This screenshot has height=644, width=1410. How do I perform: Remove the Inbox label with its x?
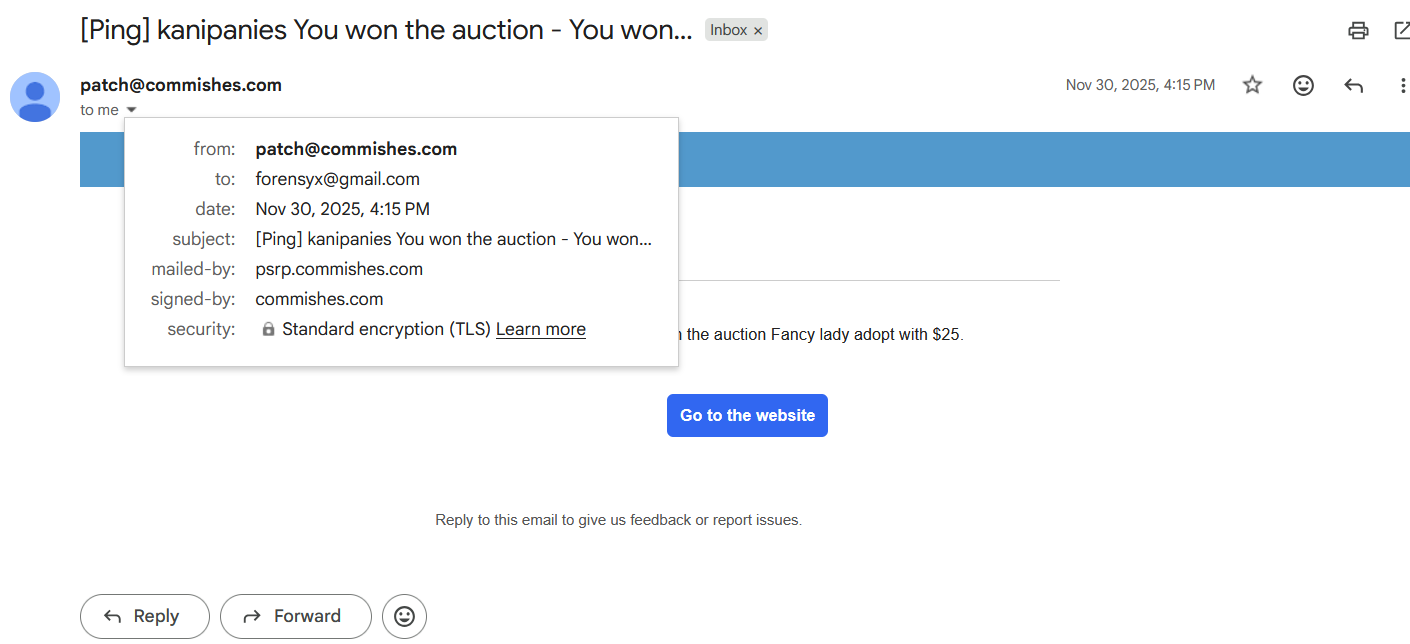point(758,31)
